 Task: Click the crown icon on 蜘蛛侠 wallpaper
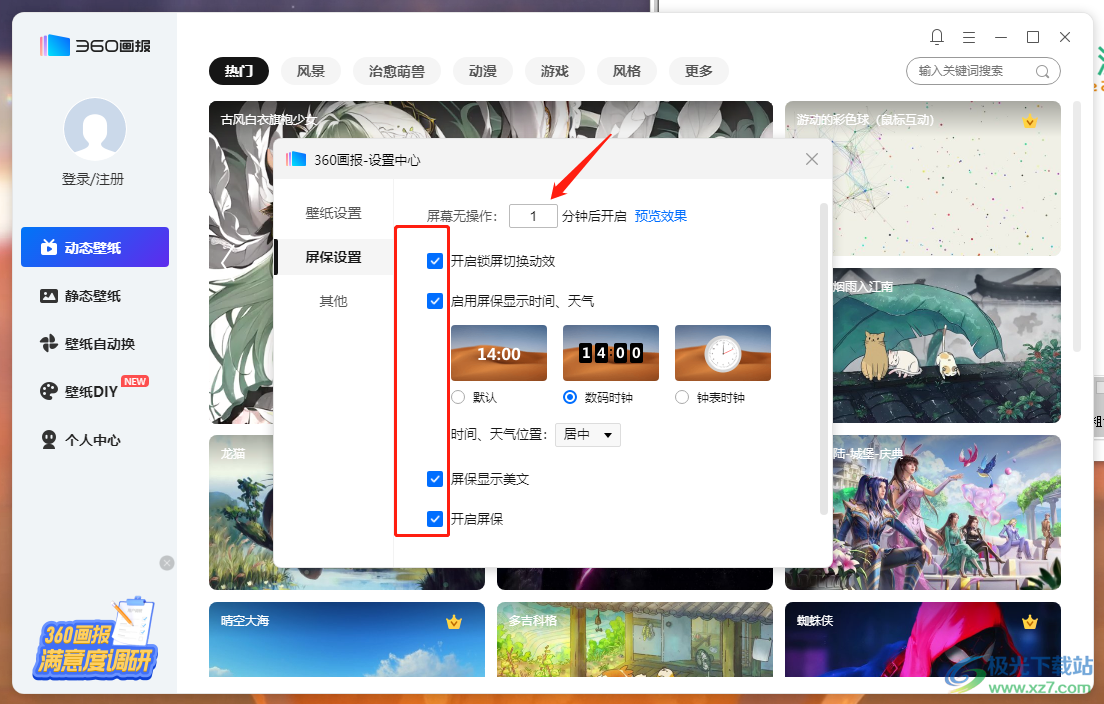click(x=1029, y=622)
